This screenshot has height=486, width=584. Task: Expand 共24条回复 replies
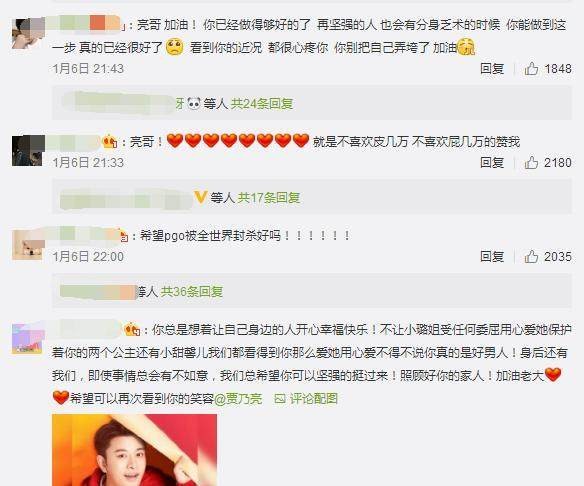[262, 104]
